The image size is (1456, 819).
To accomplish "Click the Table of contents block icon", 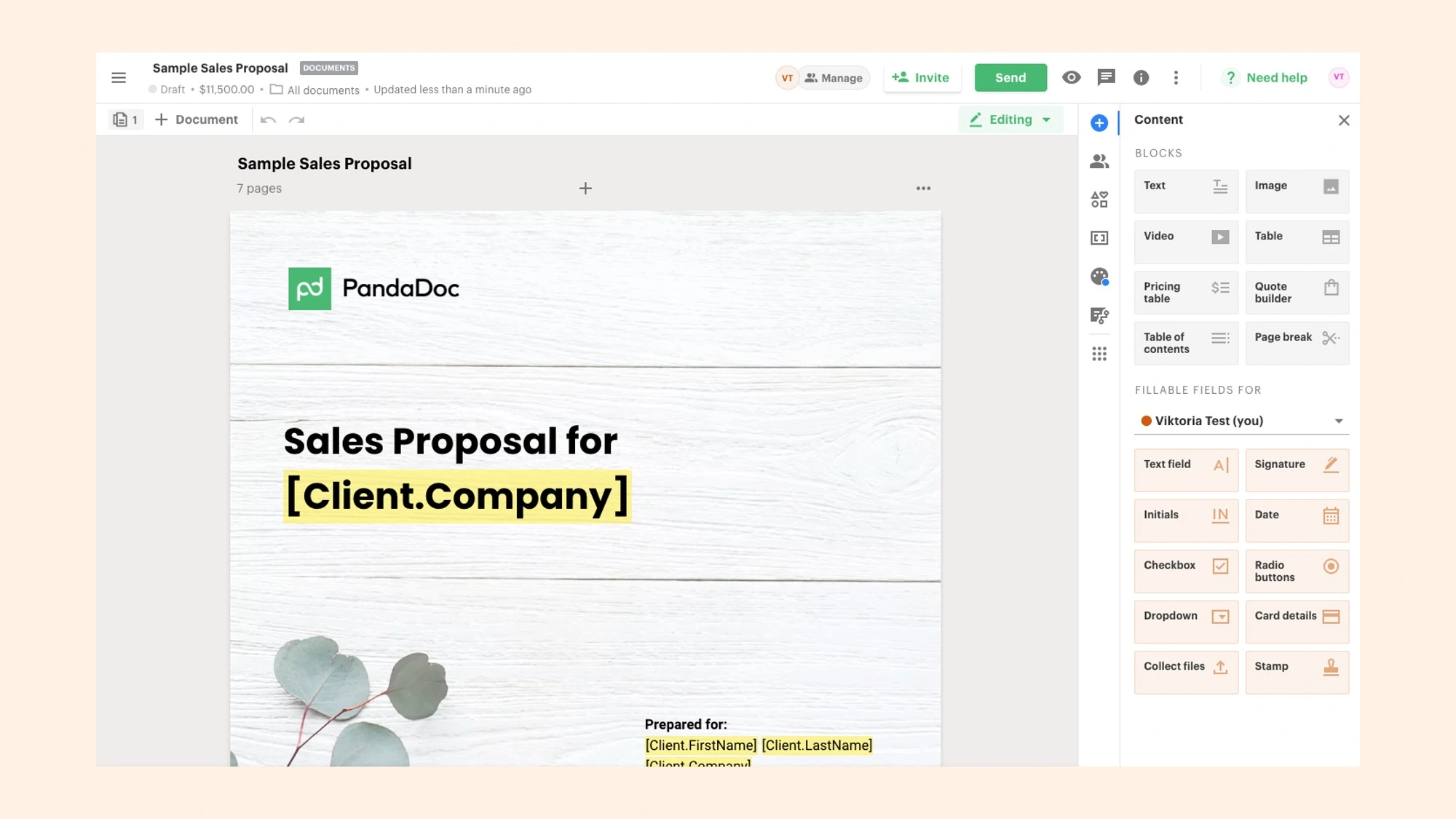I will pos(1220,338).
